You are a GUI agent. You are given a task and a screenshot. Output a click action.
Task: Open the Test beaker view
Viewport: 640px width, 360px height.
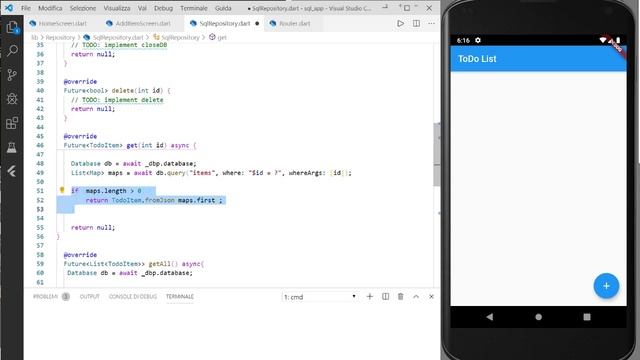(12, 147)
